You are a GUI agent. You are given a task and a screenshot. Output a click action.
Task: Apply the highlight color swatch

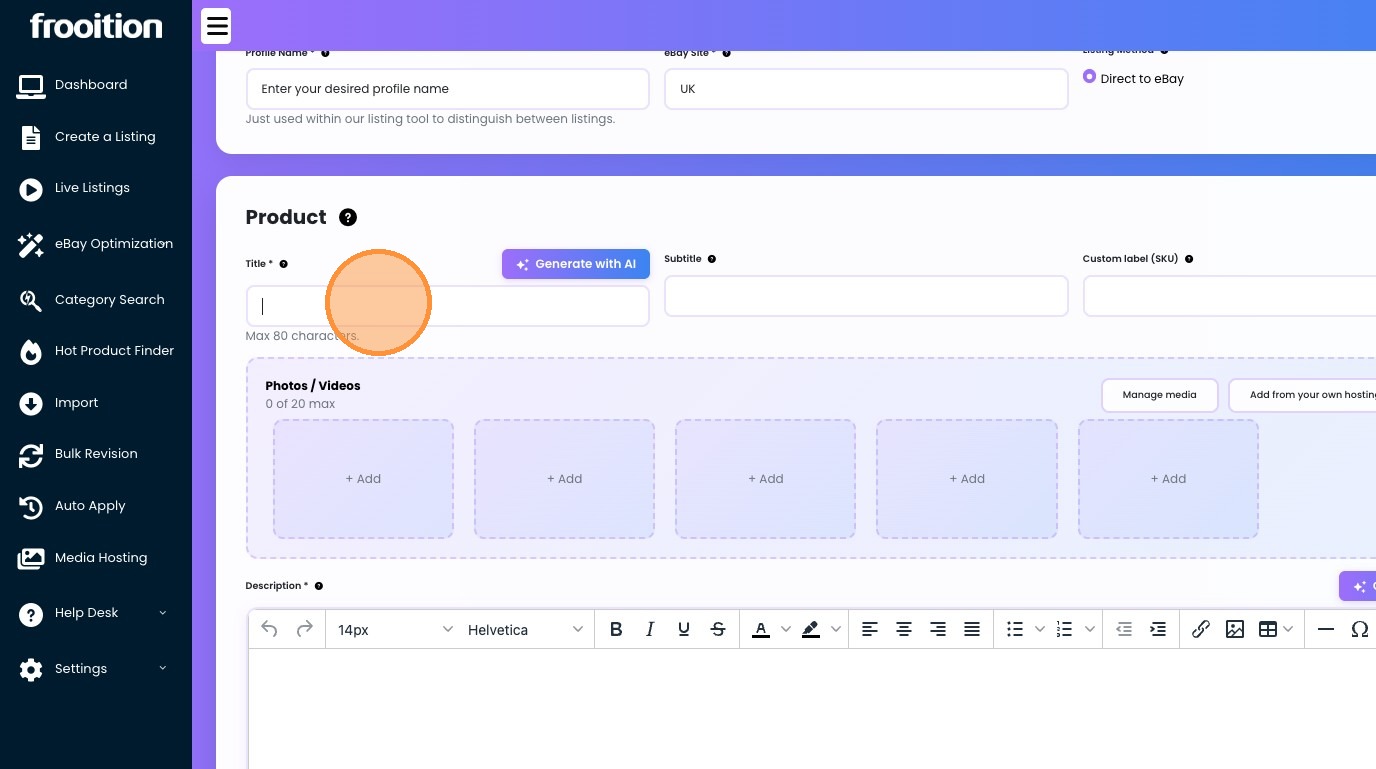811,629
